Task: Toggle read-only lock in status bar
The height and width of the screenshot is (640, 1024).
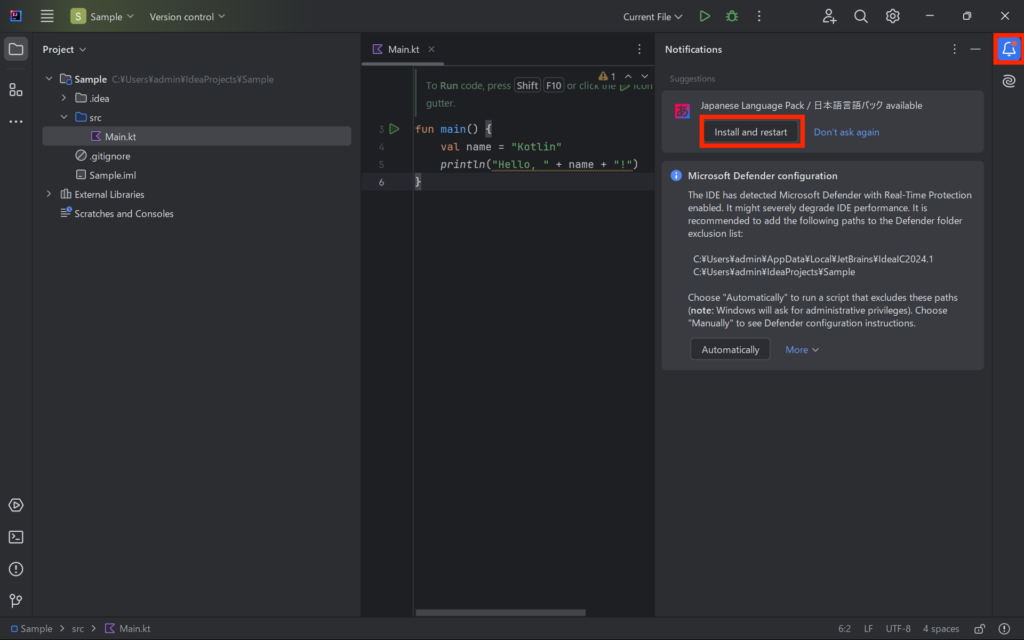Action: [980, 629]
